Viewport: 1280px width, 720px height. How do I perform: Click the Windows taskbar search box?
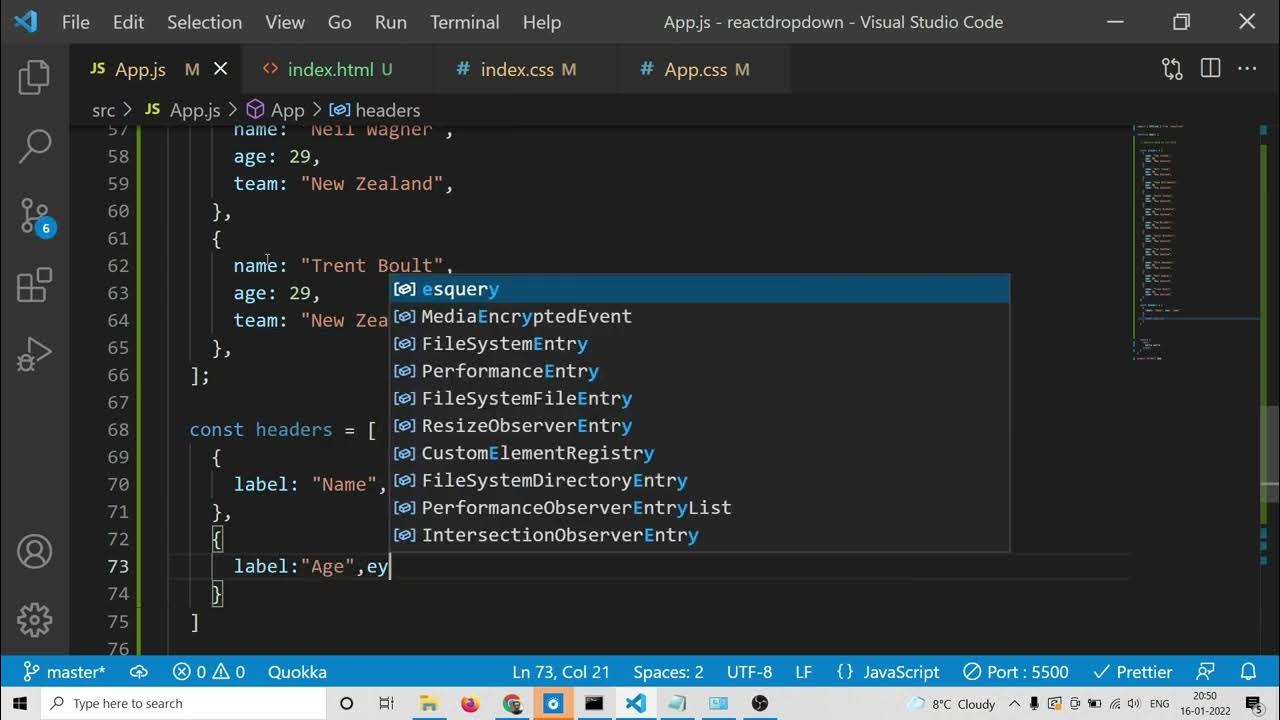[185, 703]
